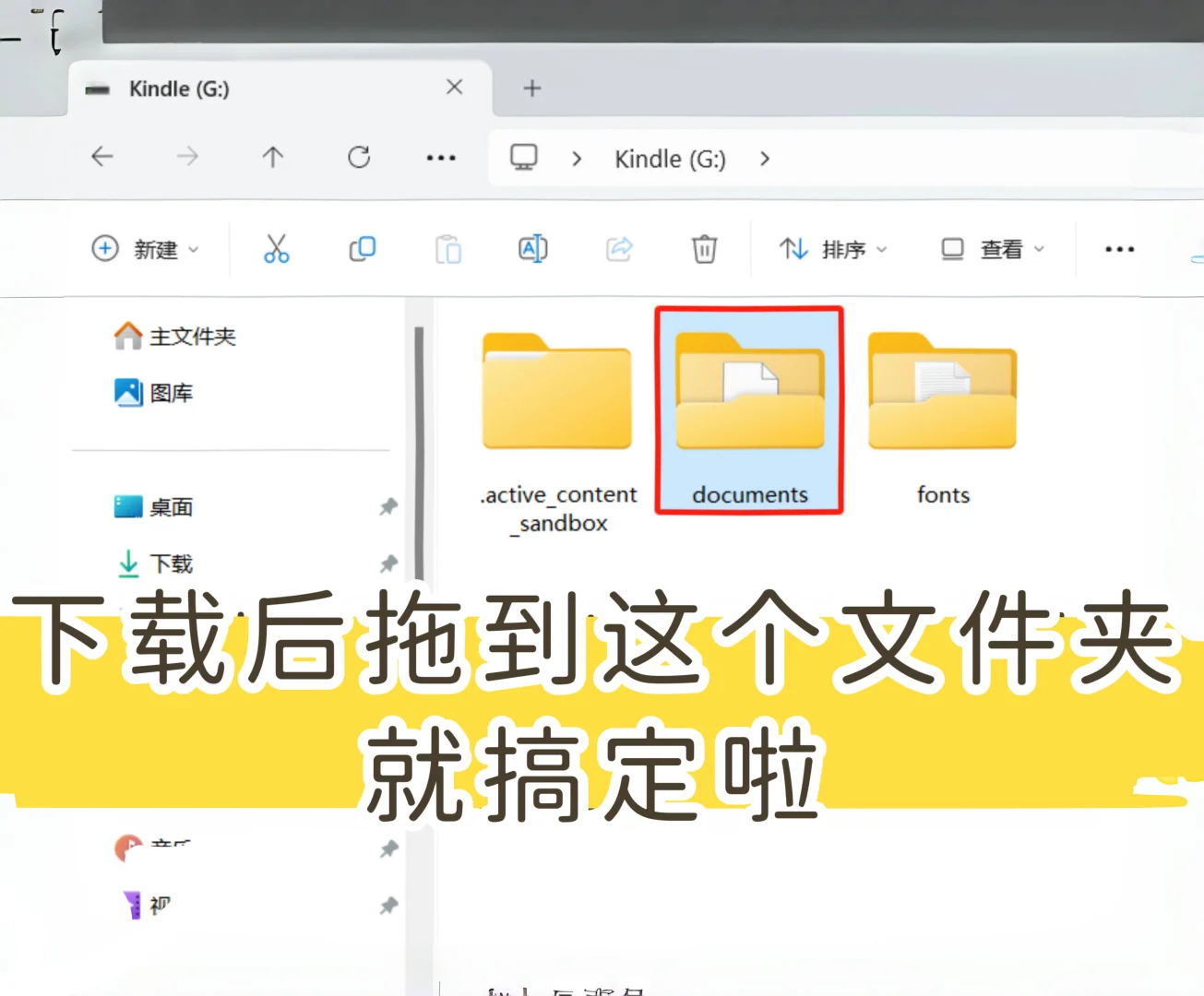
Task: Expand the chevron after Kindle (G:) breadcrumb
Action: pos(765,159)
